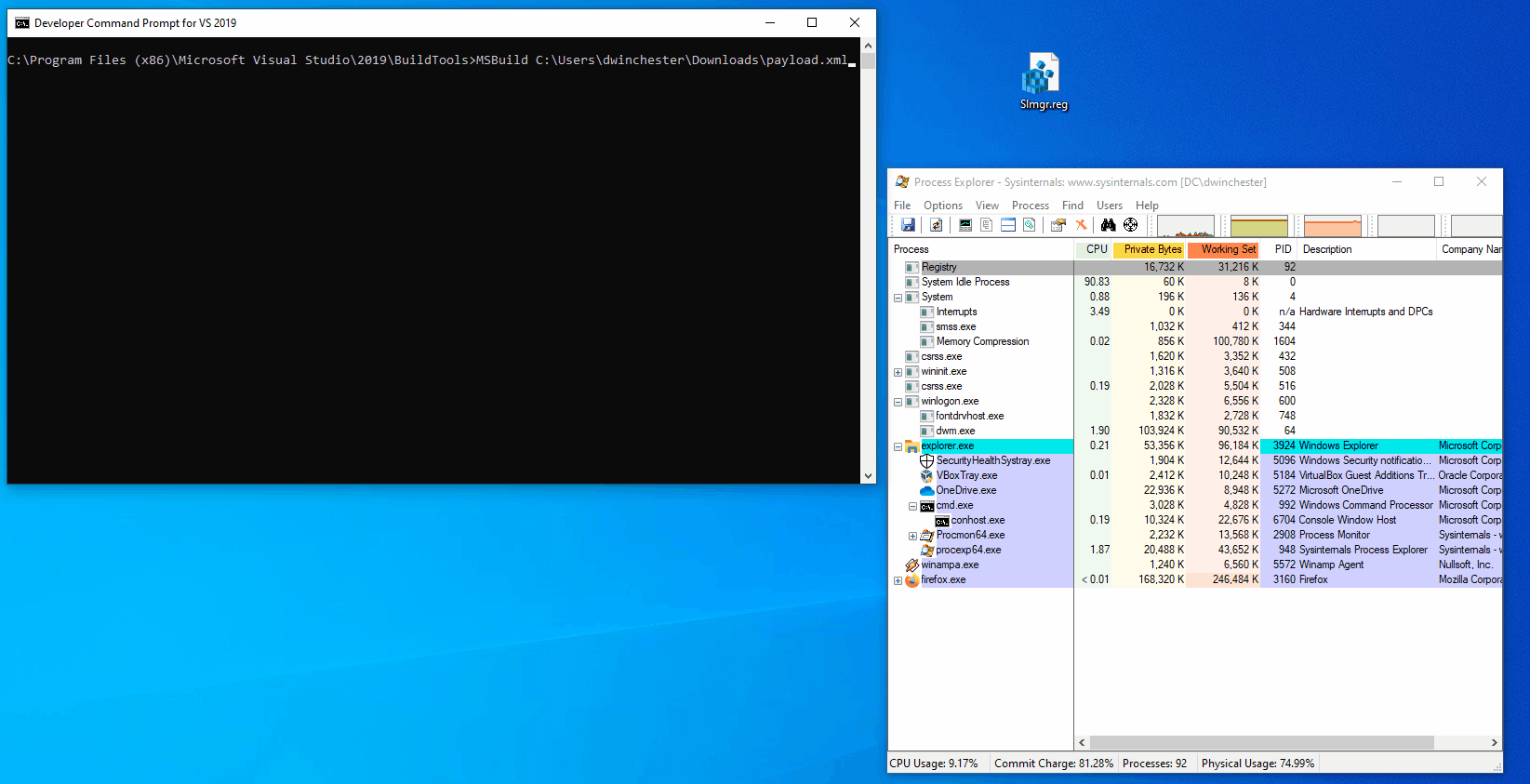Open the process Properties toolbar icon

(1058, 225)
